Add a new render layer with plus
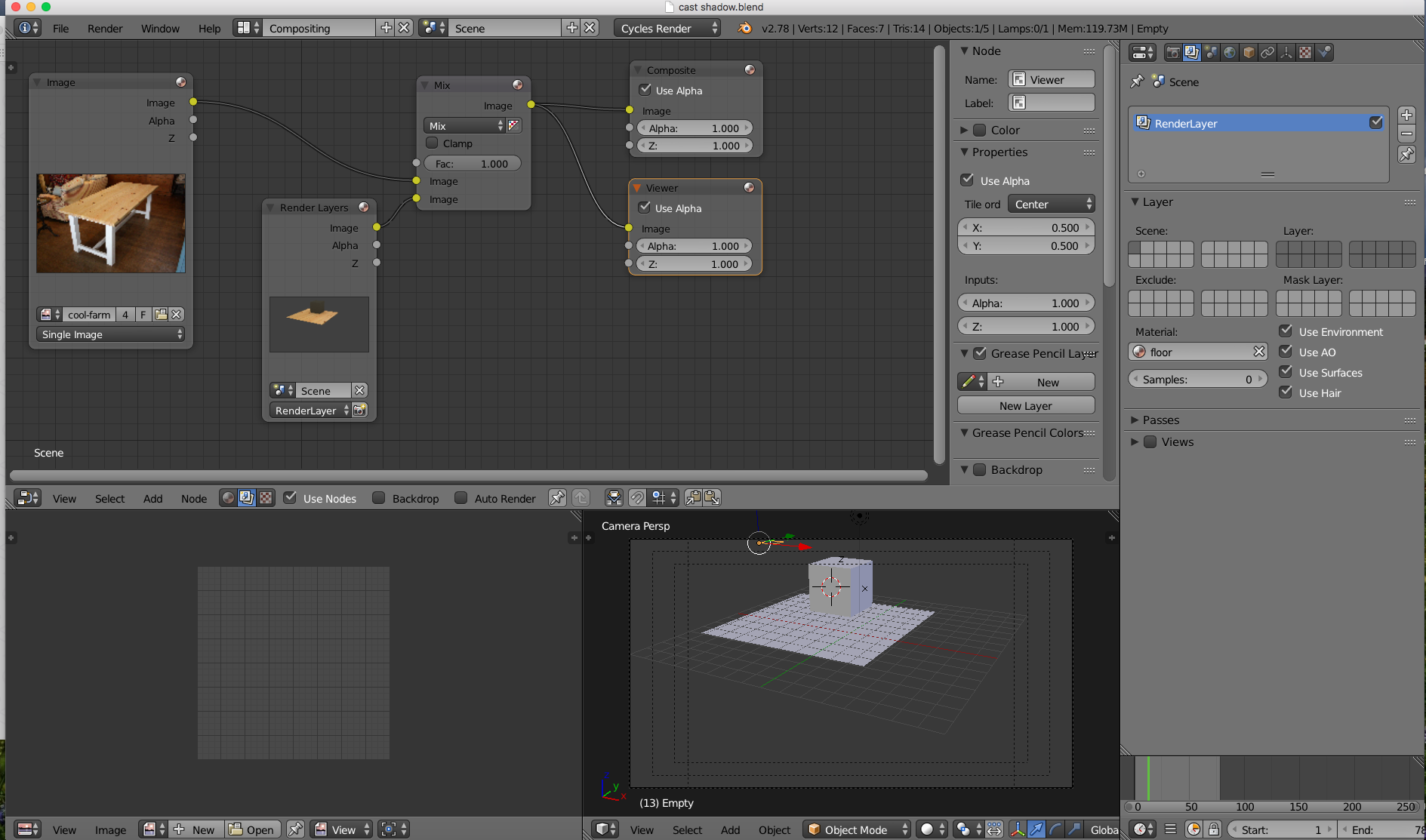The image size is (1426, 840). pos(1406,115)
